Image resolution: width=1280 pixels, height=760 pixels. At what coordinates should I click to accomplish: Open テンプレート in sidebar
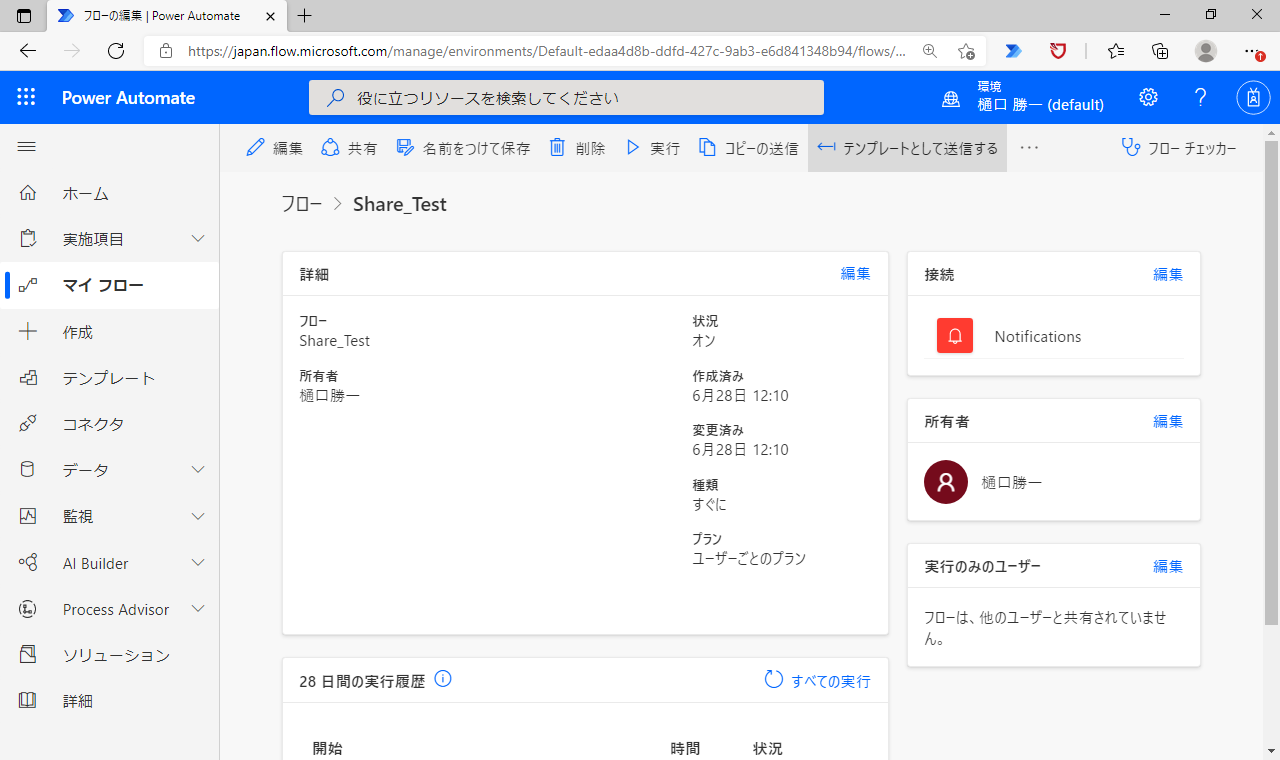pos(110,378)
